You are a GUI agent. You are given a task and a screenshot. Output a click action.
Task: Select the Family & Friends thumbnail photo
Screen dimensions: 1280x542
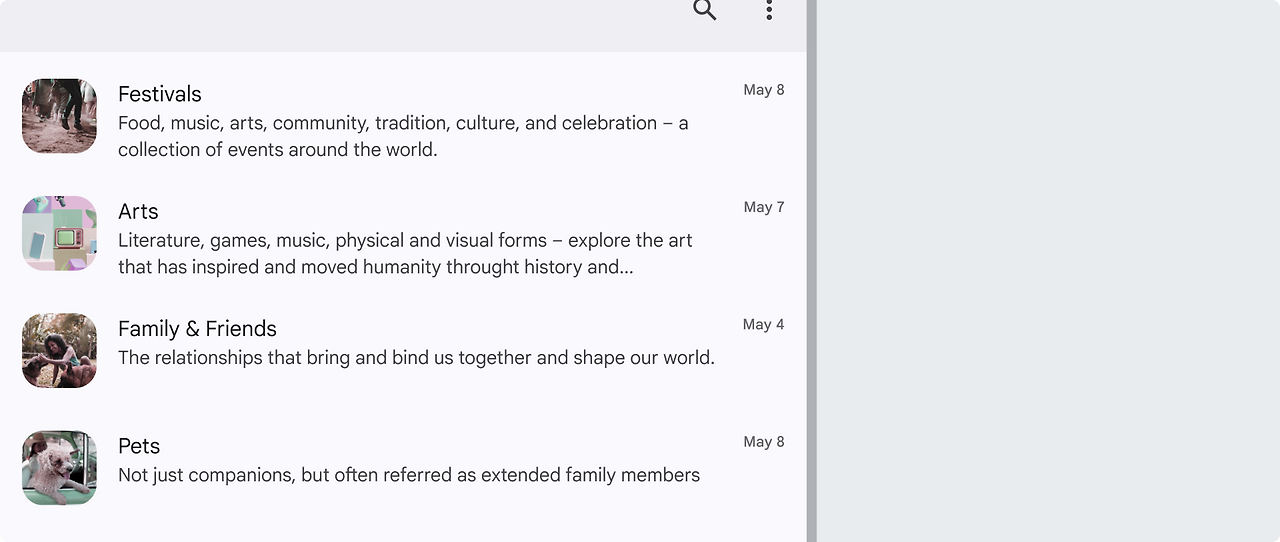coord(59,350)
